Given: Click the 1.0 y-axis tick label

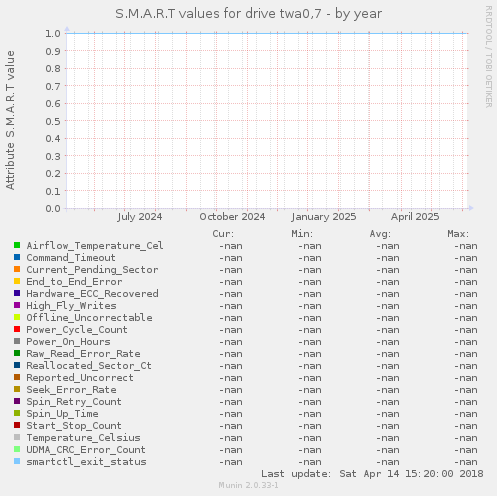Looking at the screenshot, I should [x=53, y=33].
